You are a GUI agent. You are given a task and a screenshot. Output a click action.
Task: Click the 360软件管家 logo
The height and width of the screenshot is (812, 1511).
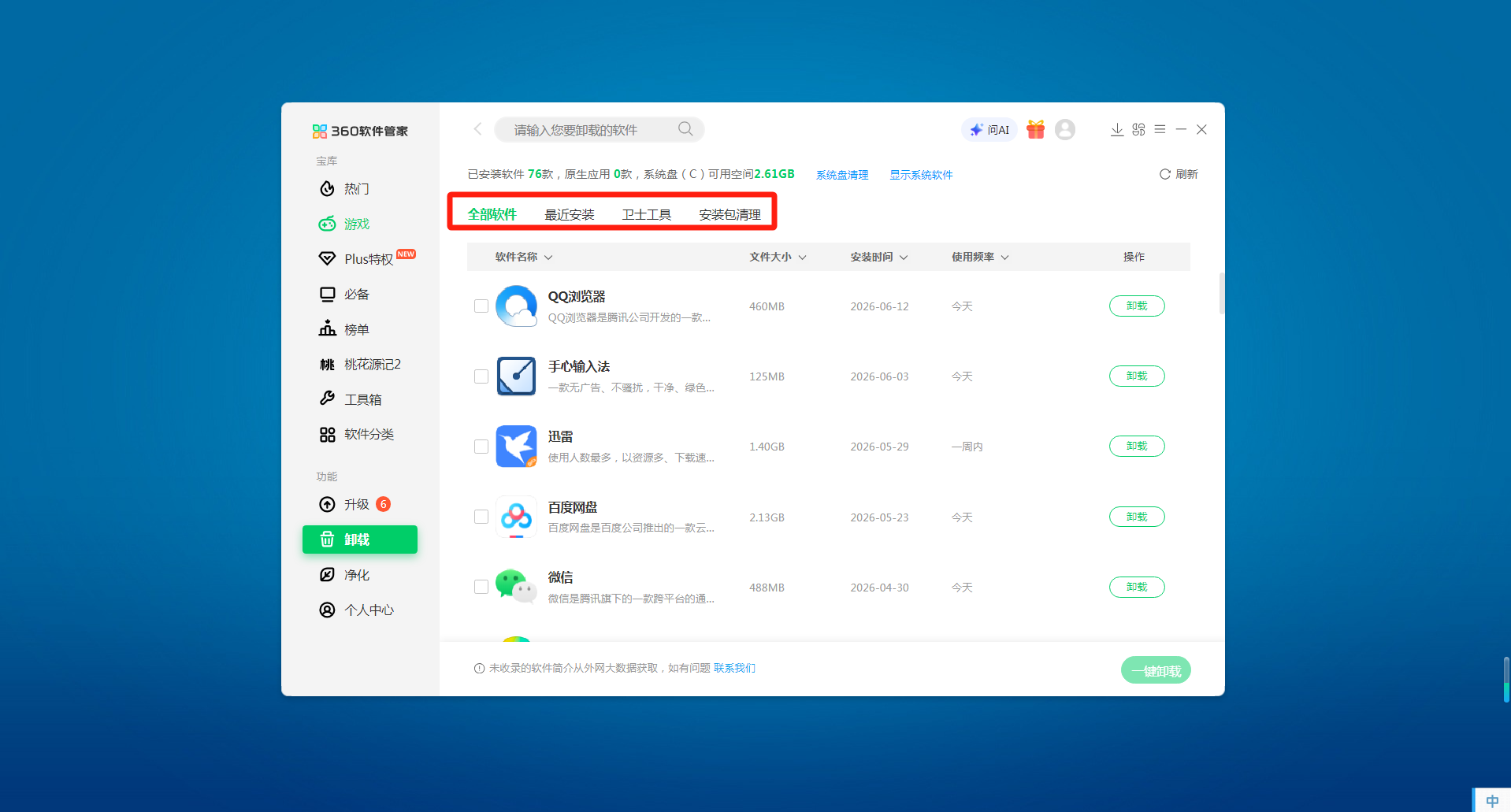click(x=360, y=131)
